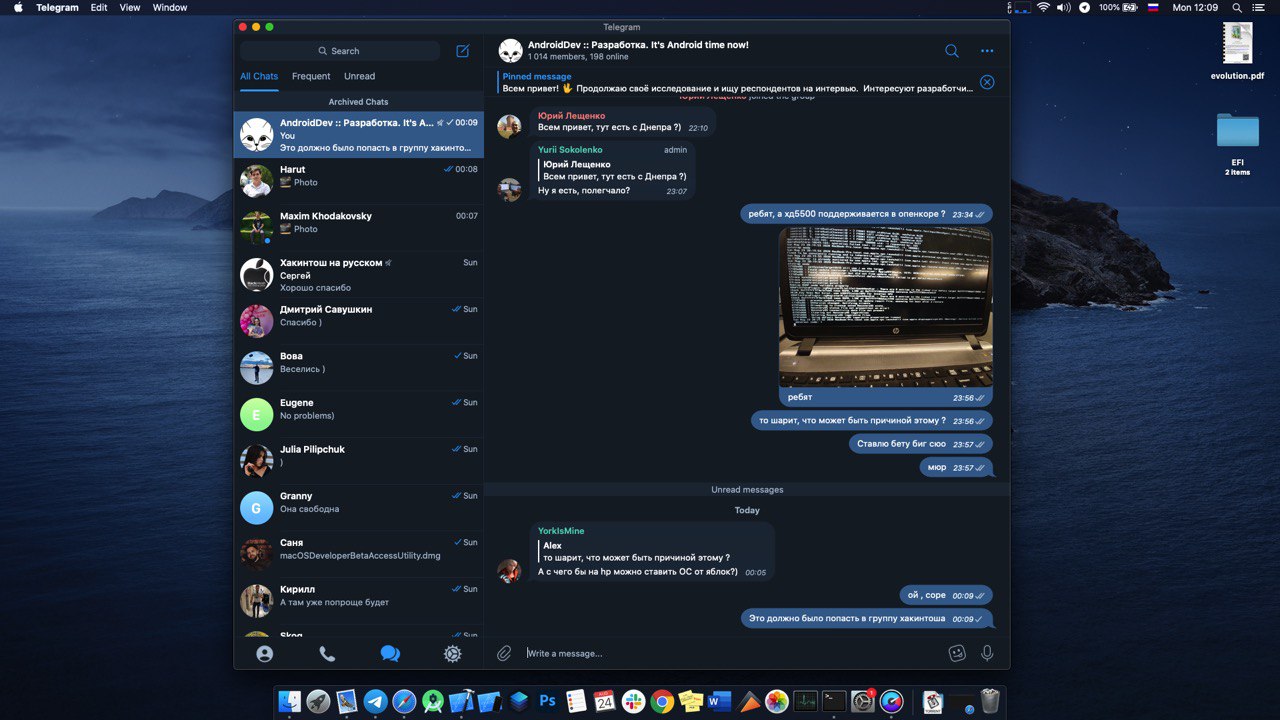Open the Хакинтош на русском chat

click(358, 274)
